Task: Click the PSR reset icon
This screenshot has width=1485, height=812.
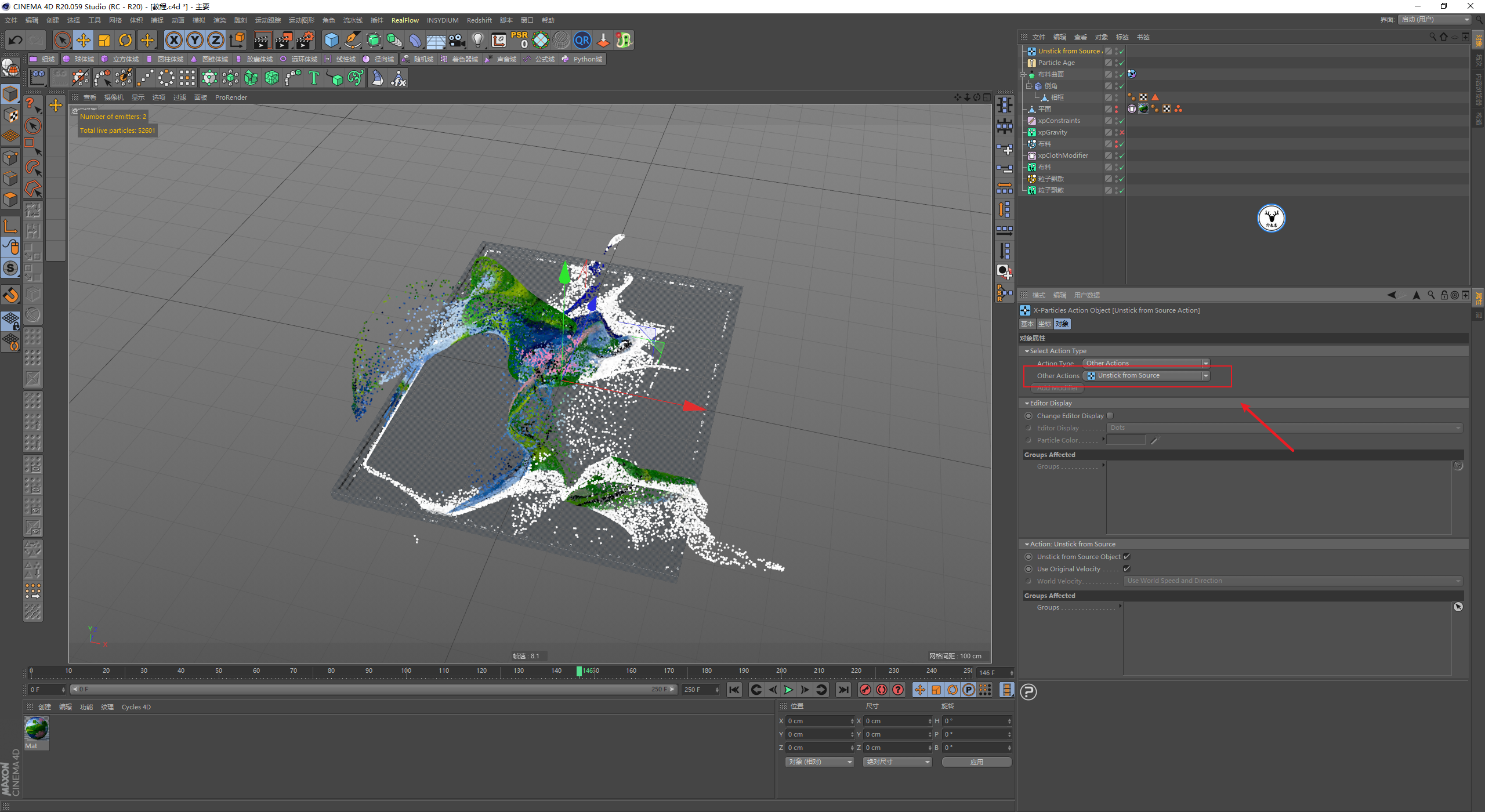Action: (519, 40)
